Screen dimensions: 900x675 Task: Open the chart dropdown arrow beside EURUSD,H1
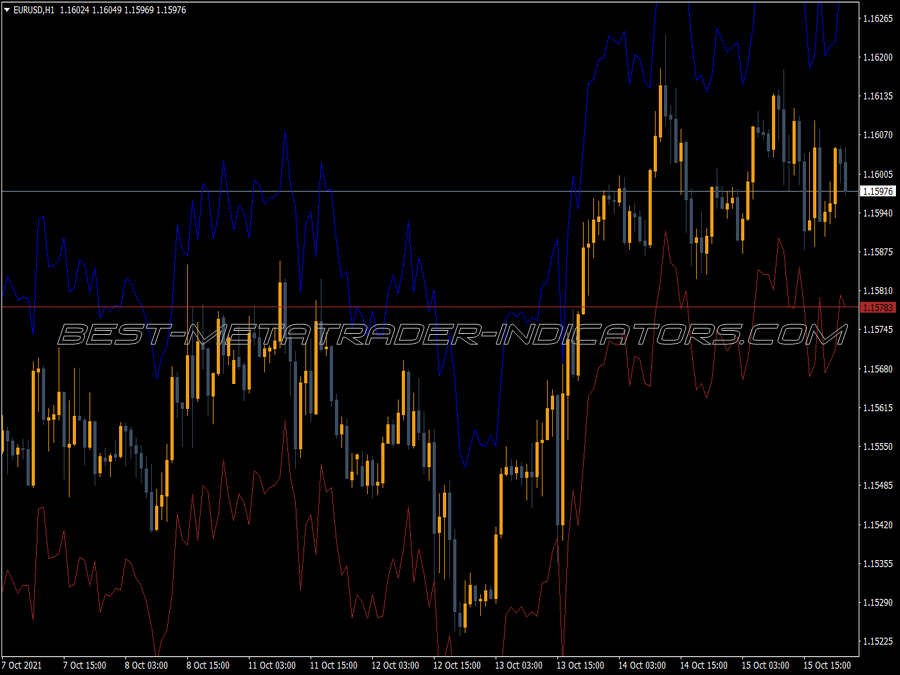point(7,10)
